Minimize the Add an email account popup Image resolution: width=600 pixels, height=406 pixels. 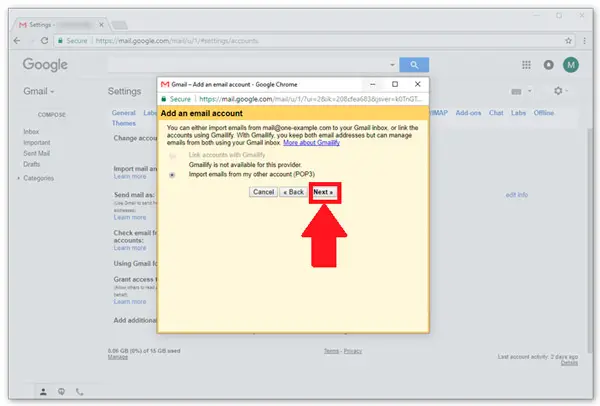(372, 84)
